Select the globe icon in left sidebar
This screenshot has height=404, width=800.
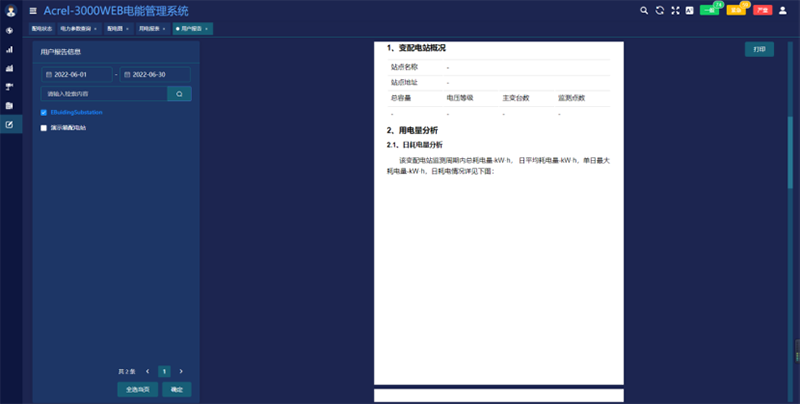click(9, 30)
